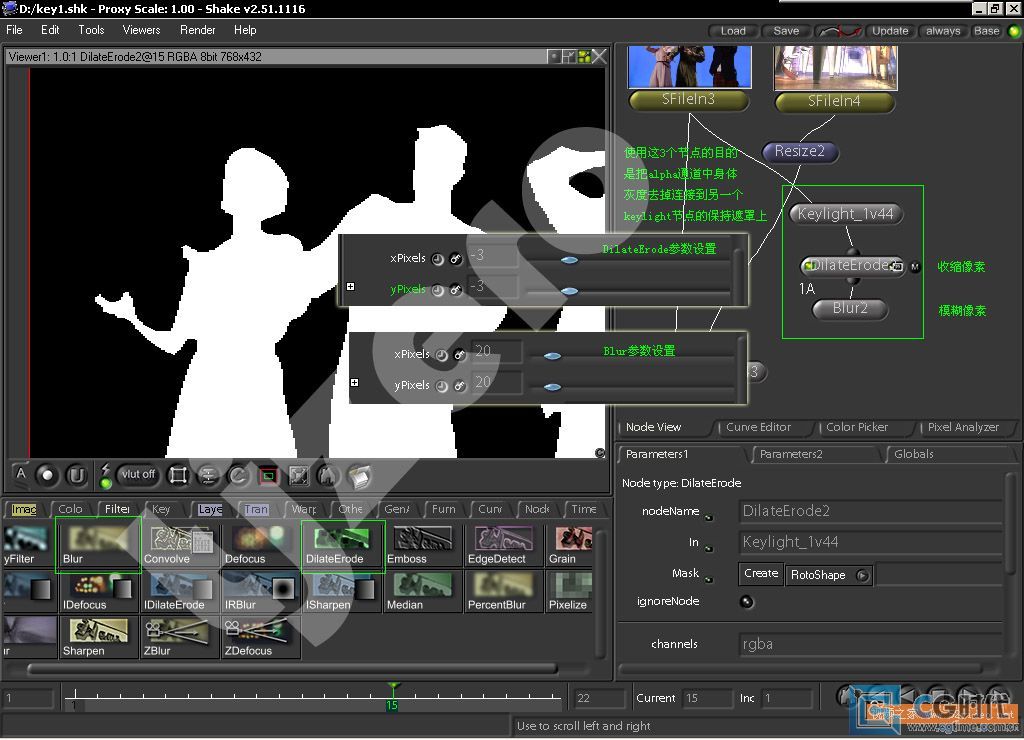Toggle the vlut off button
Viewport: 1024px width, 740px height.
click(137, 474)
